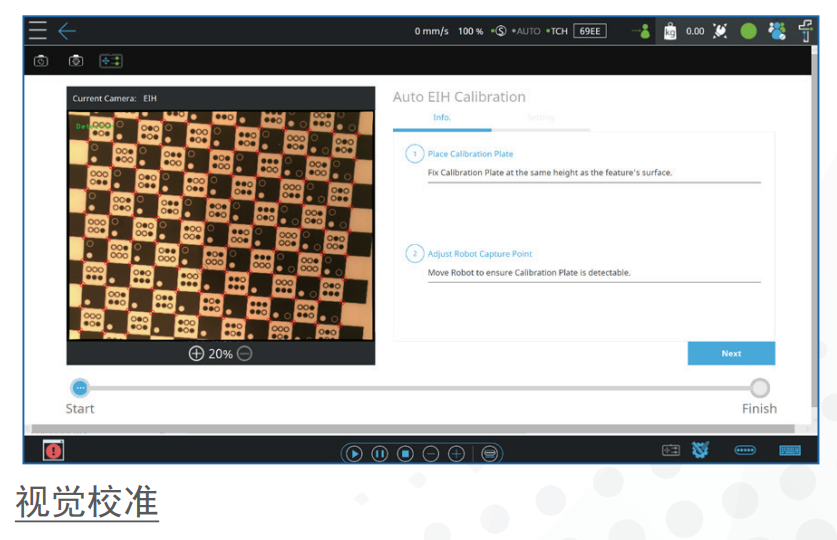Image resolution: width=837 pixels, height=540 pixels.
Task: Click the payload kg weight icon
Action: (670, 31)
